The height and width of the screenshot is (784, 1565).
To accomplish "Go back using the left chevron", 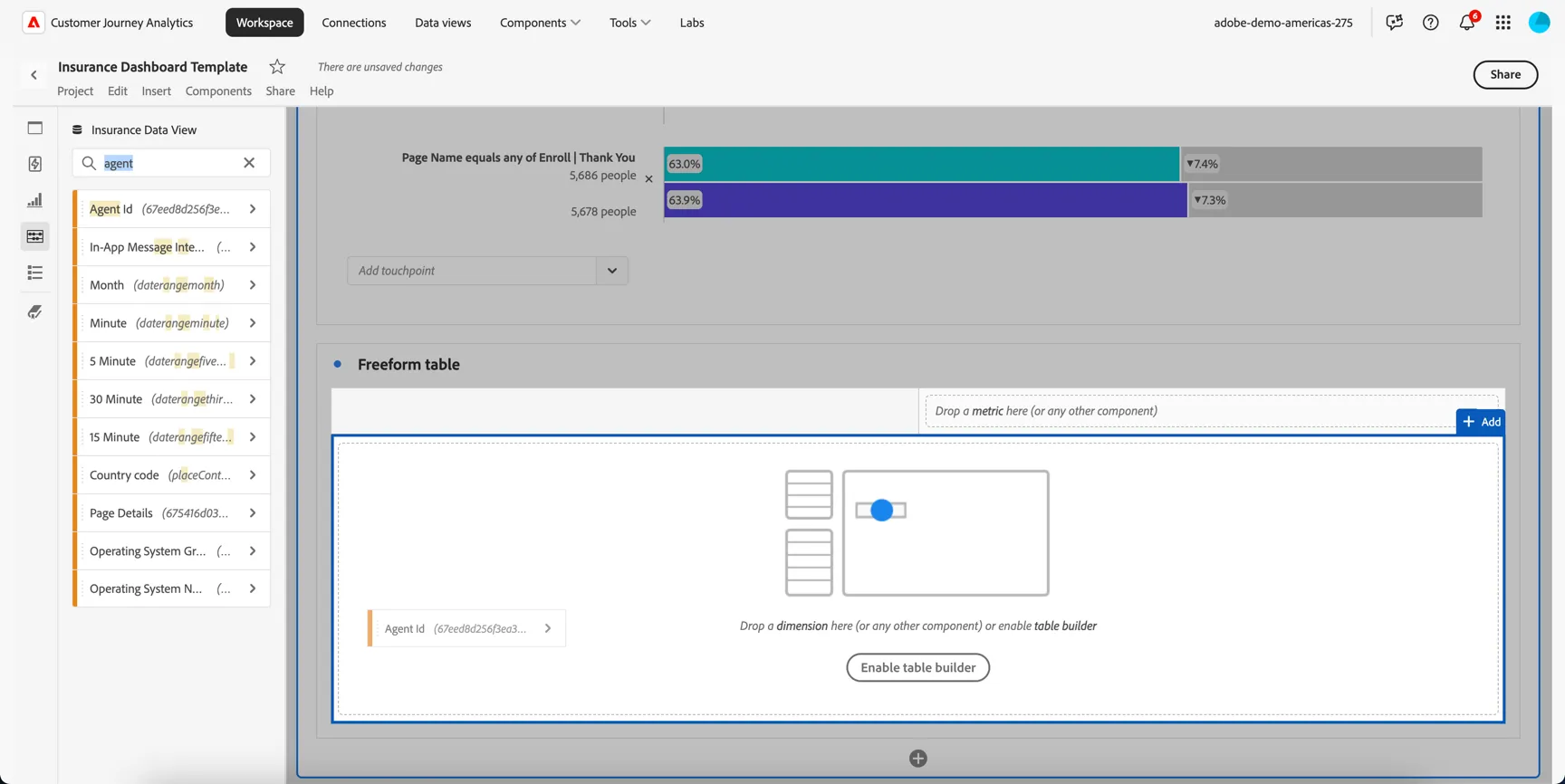I will [34, 75].
